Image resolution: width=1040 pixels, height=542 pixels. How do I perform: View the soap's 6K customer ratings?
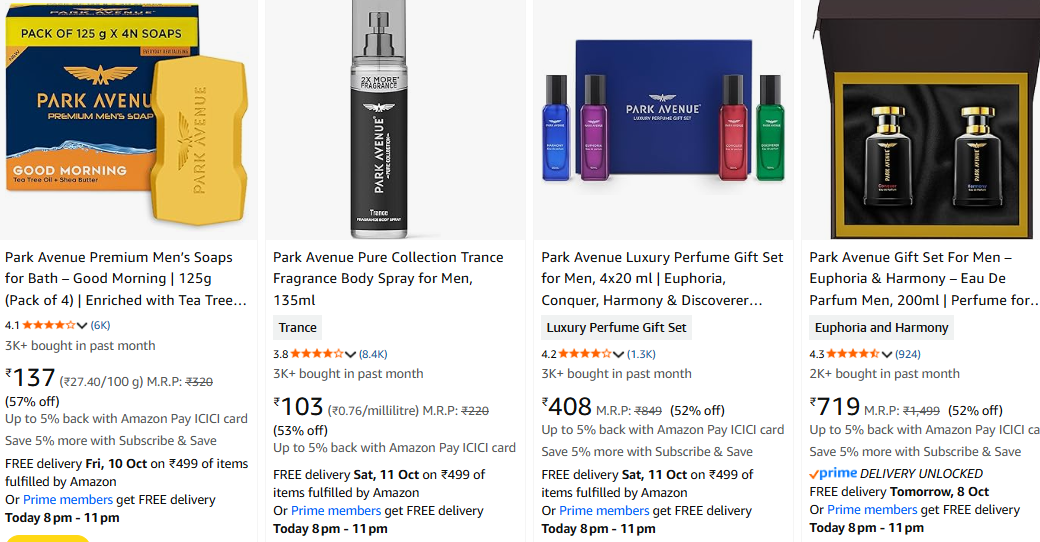(x=101, y=325)
